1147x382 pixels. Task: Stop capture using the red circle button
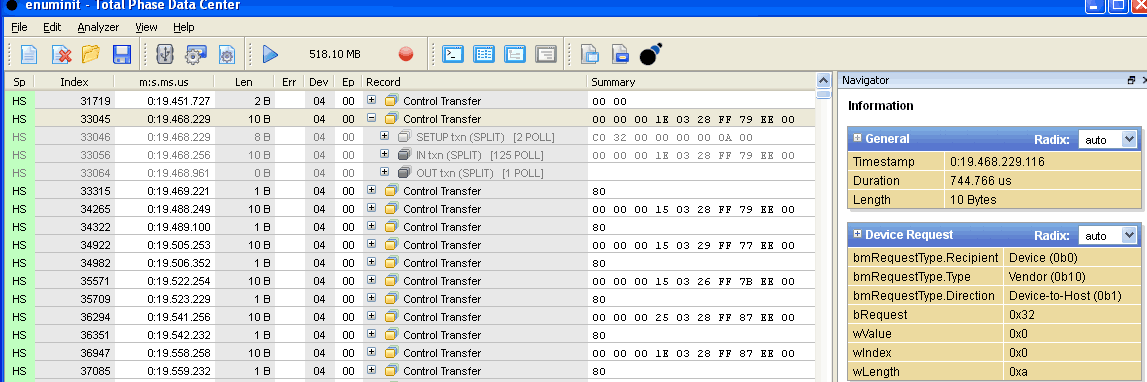pyautogui.click(x=406, y=54)
